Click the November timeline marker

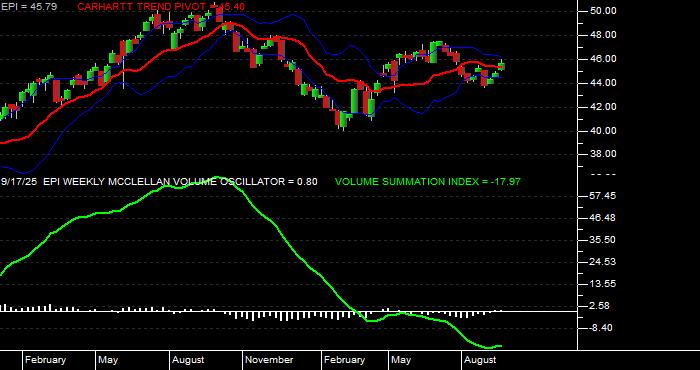click(x=270, y=360)
